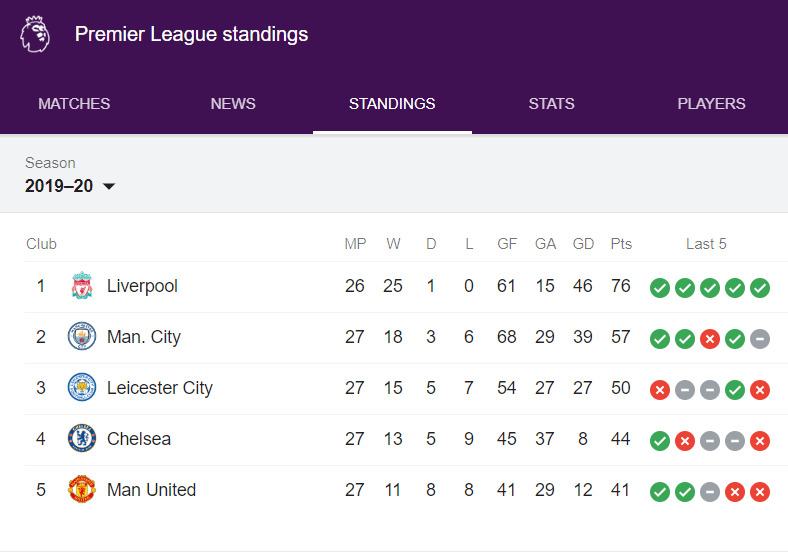The height and width of the screenshot is (552, 788).
Task: Click the Man United club crest
Action: coord(81,490)
